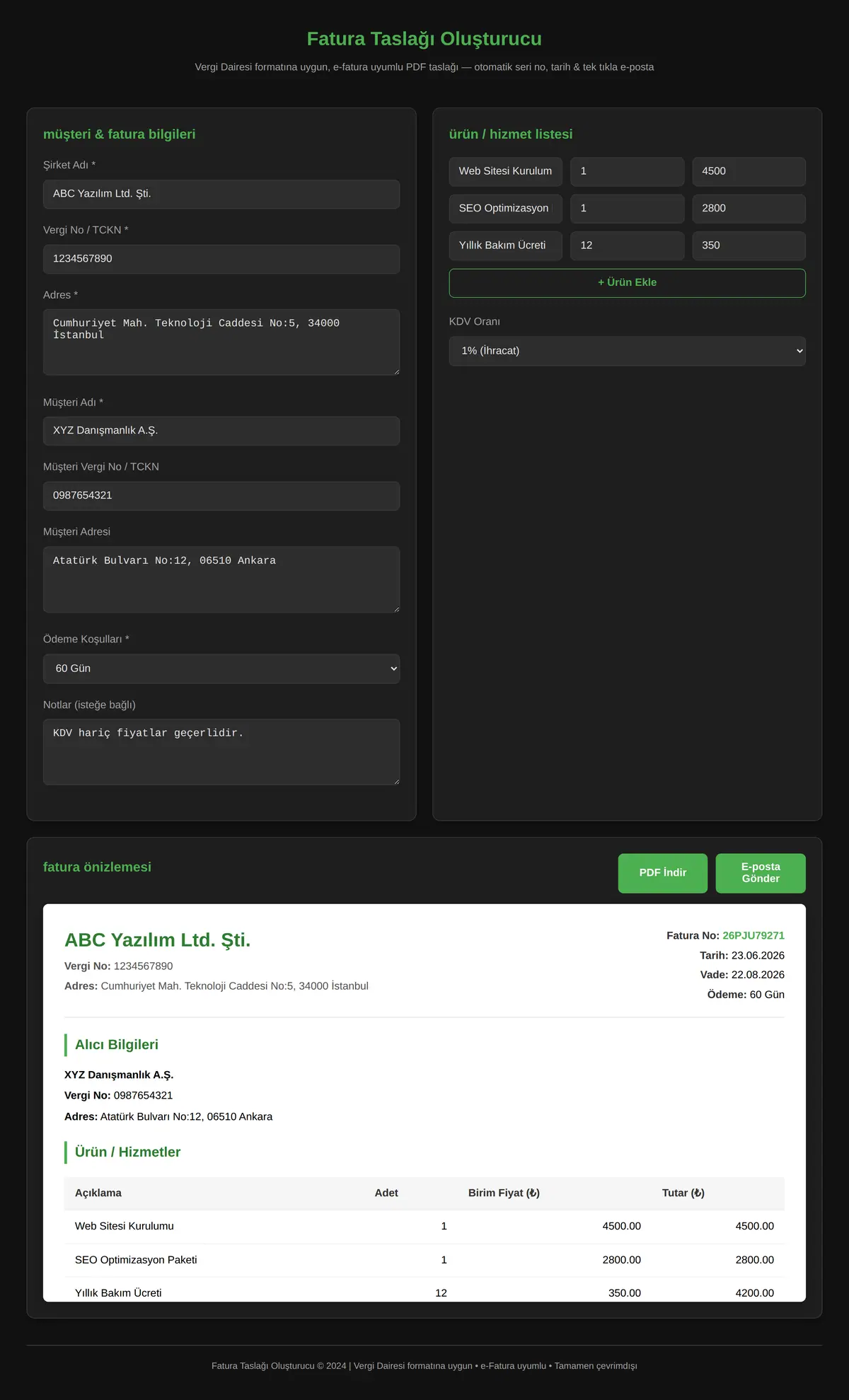Focus the Müşteri Vergi No field
The width and height of the screenshot is (849, 1400).
pos(221,496)
